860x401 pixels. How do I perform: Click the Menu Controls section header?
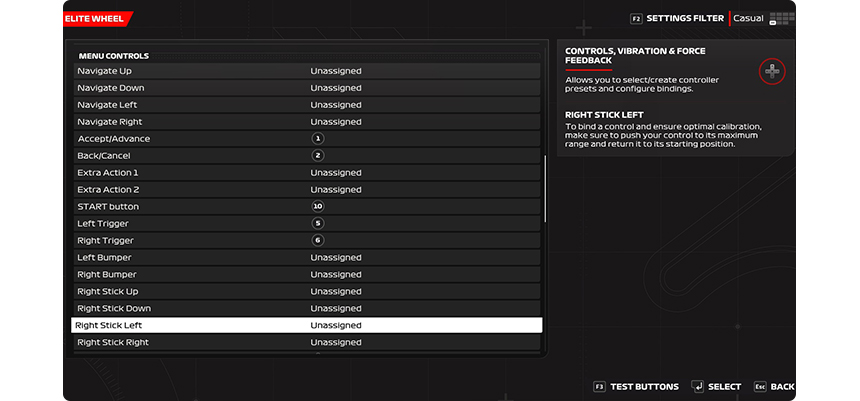click(x=114, y=56)
